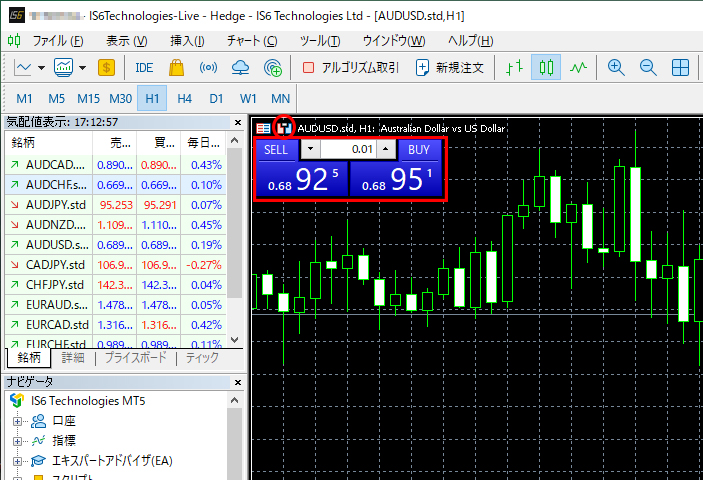Close the ナビゲータ panel
703x480 pixels.
coord(238,382)
